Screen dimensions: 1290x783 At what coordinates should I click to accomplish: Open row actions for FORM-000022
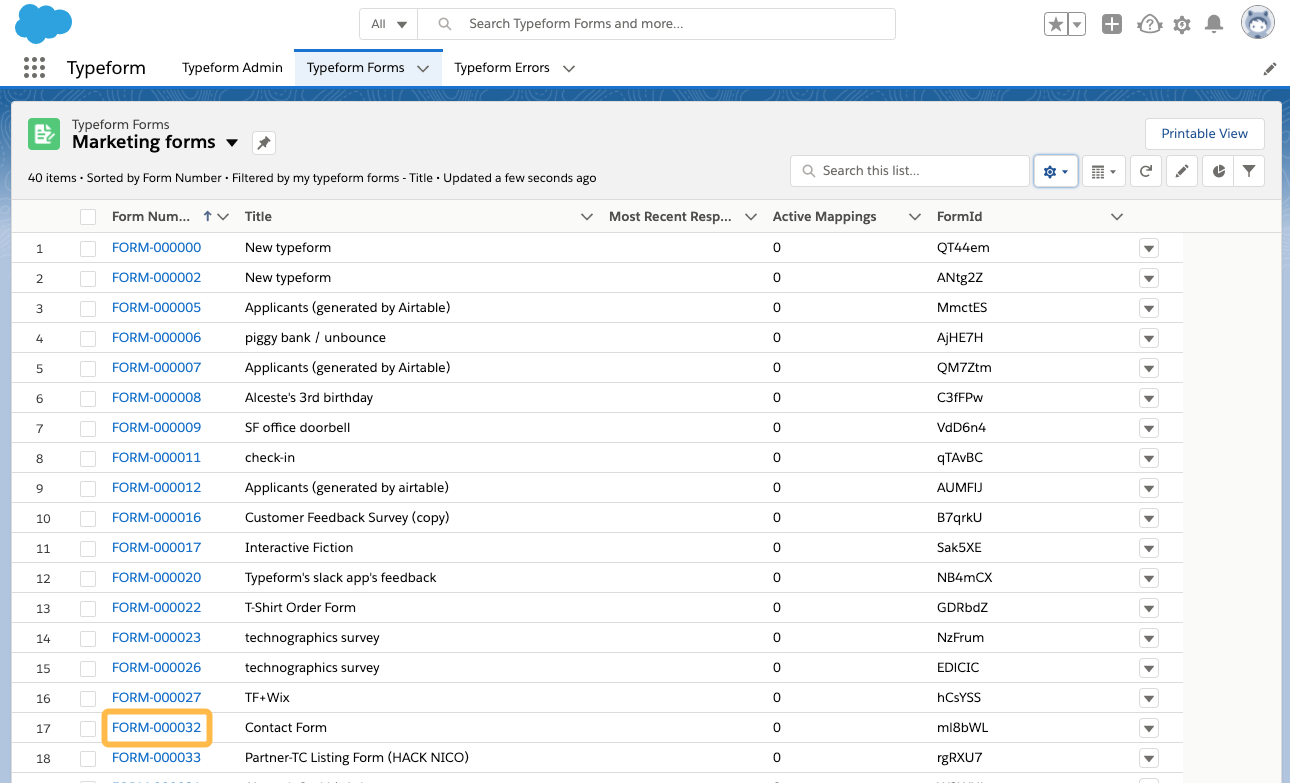point(1149,608)
